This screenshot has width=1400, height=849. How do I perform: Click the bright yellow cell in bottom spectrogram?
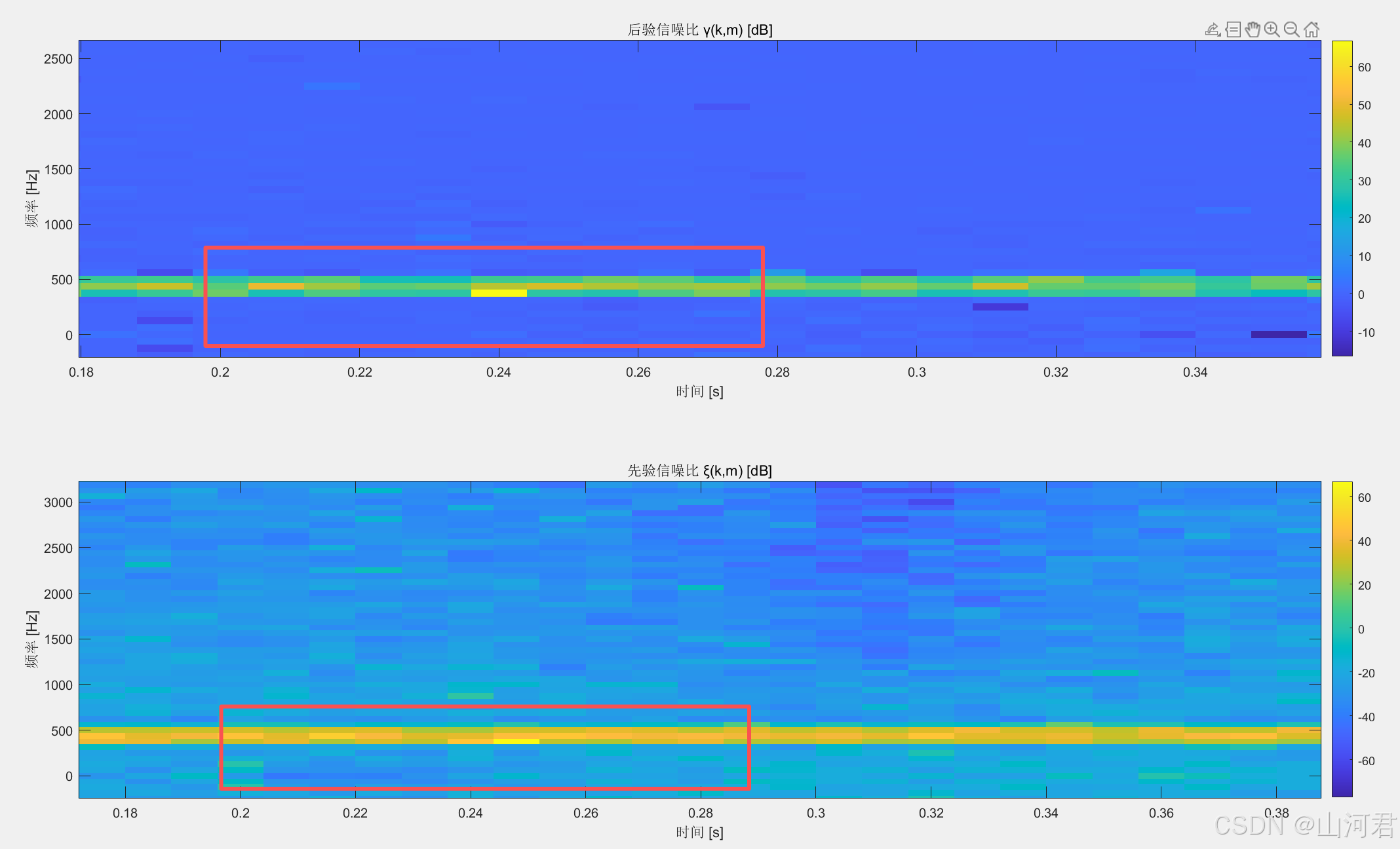tap(516, 741)
